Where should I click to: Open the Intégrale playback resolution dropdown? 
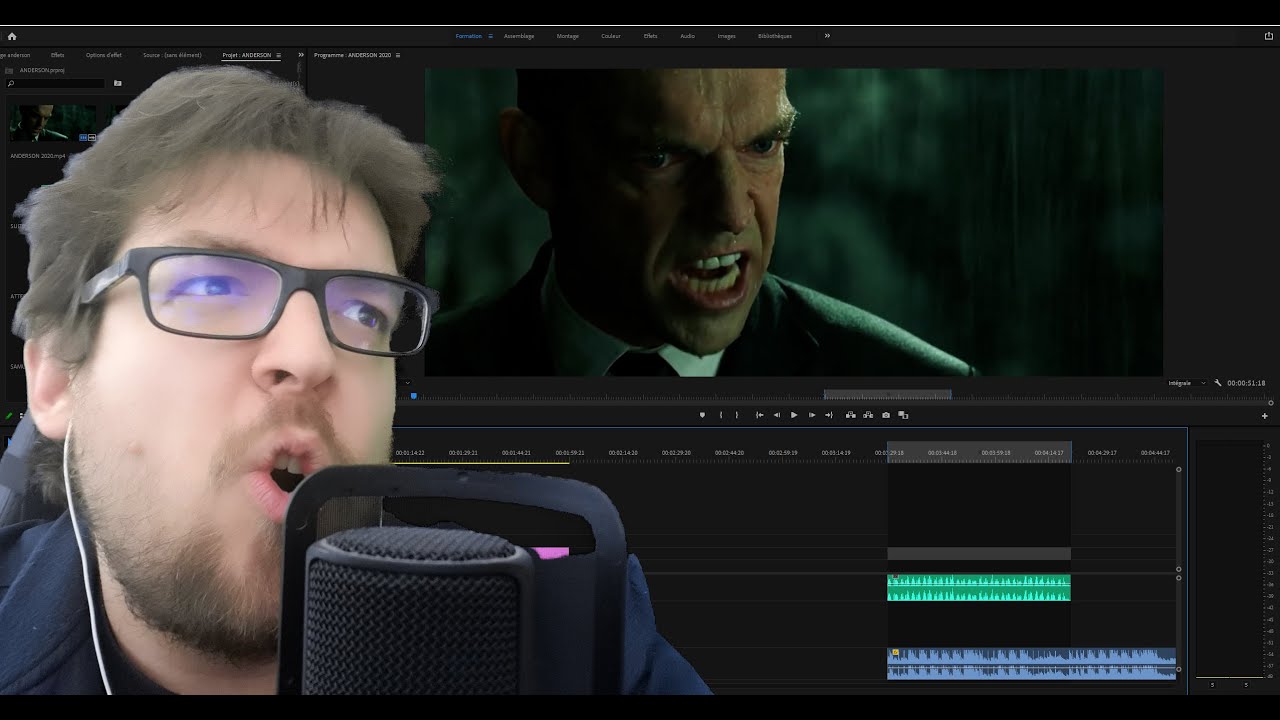[1187, 383]
